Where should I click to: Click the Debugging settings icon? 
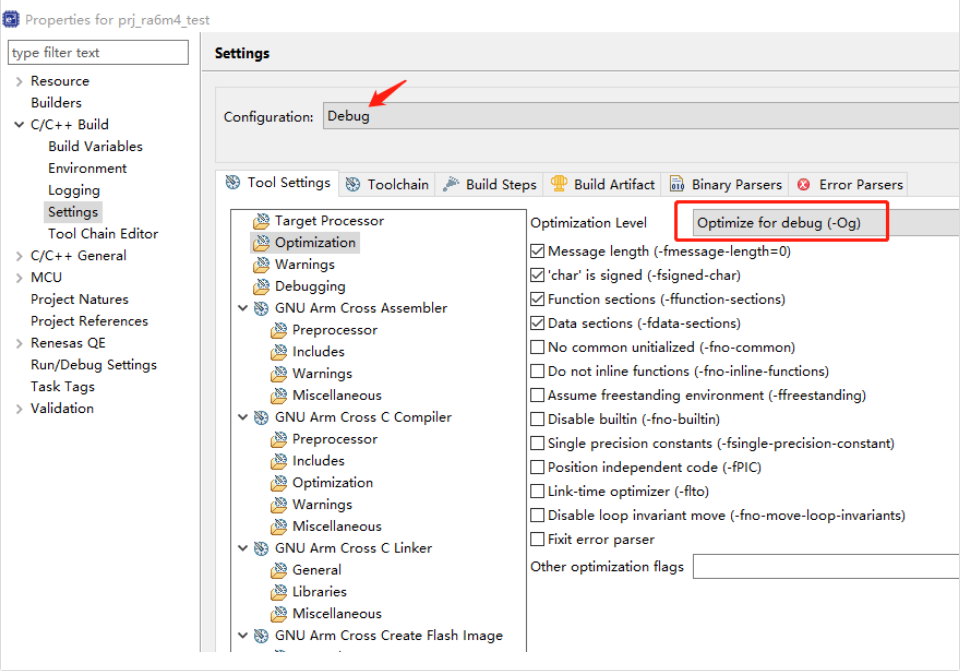pos(261,286)
